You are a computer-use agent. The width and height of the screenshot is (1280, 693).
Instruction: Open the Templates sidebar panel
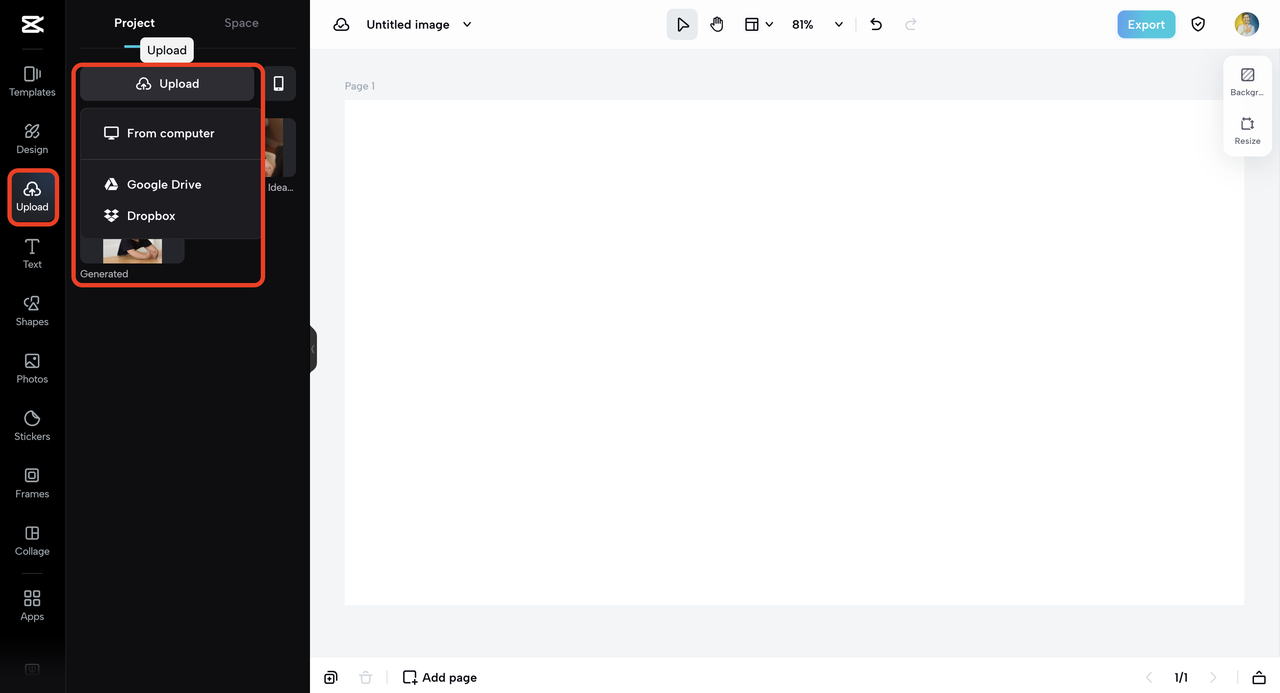(x=32, y=81)
